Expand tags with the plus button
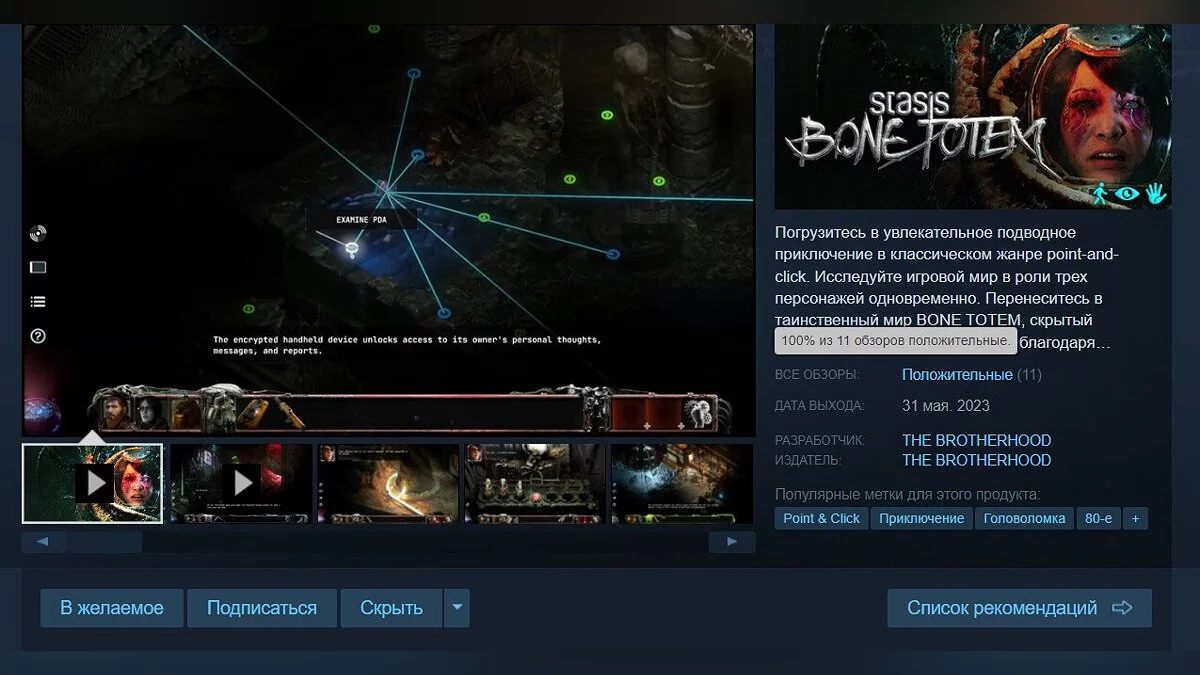 (x=1135, y=518)
